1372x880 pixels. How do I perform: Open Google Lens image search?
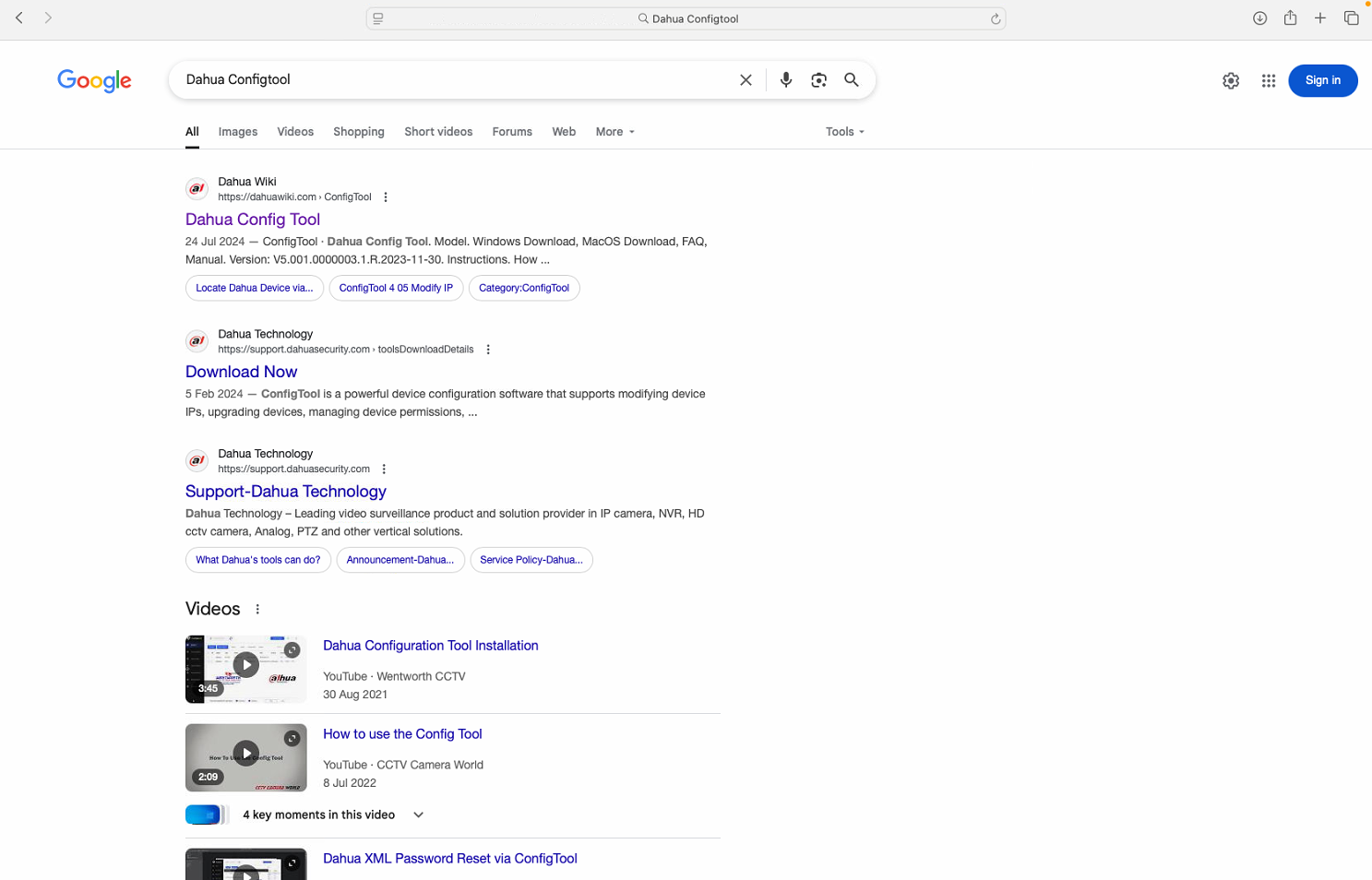pos(818,80)
